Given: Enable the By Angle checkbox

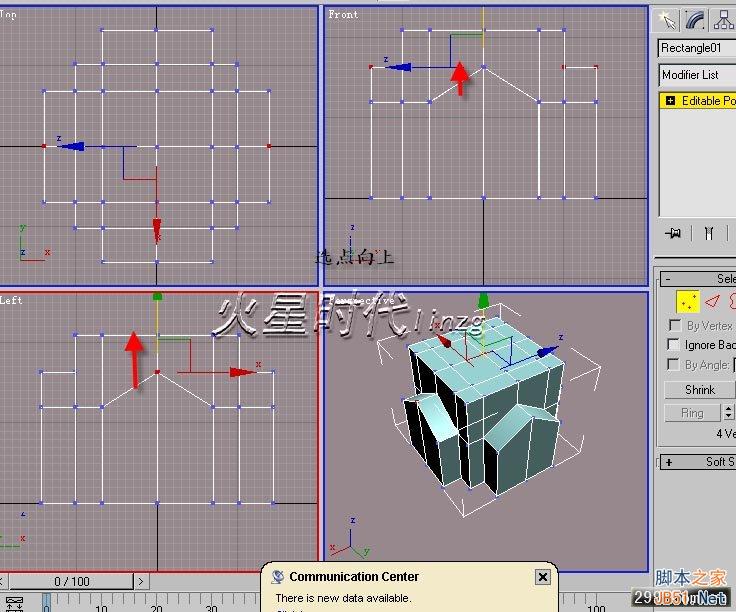Looking at the screenshot, I should [x=673, y=365].
